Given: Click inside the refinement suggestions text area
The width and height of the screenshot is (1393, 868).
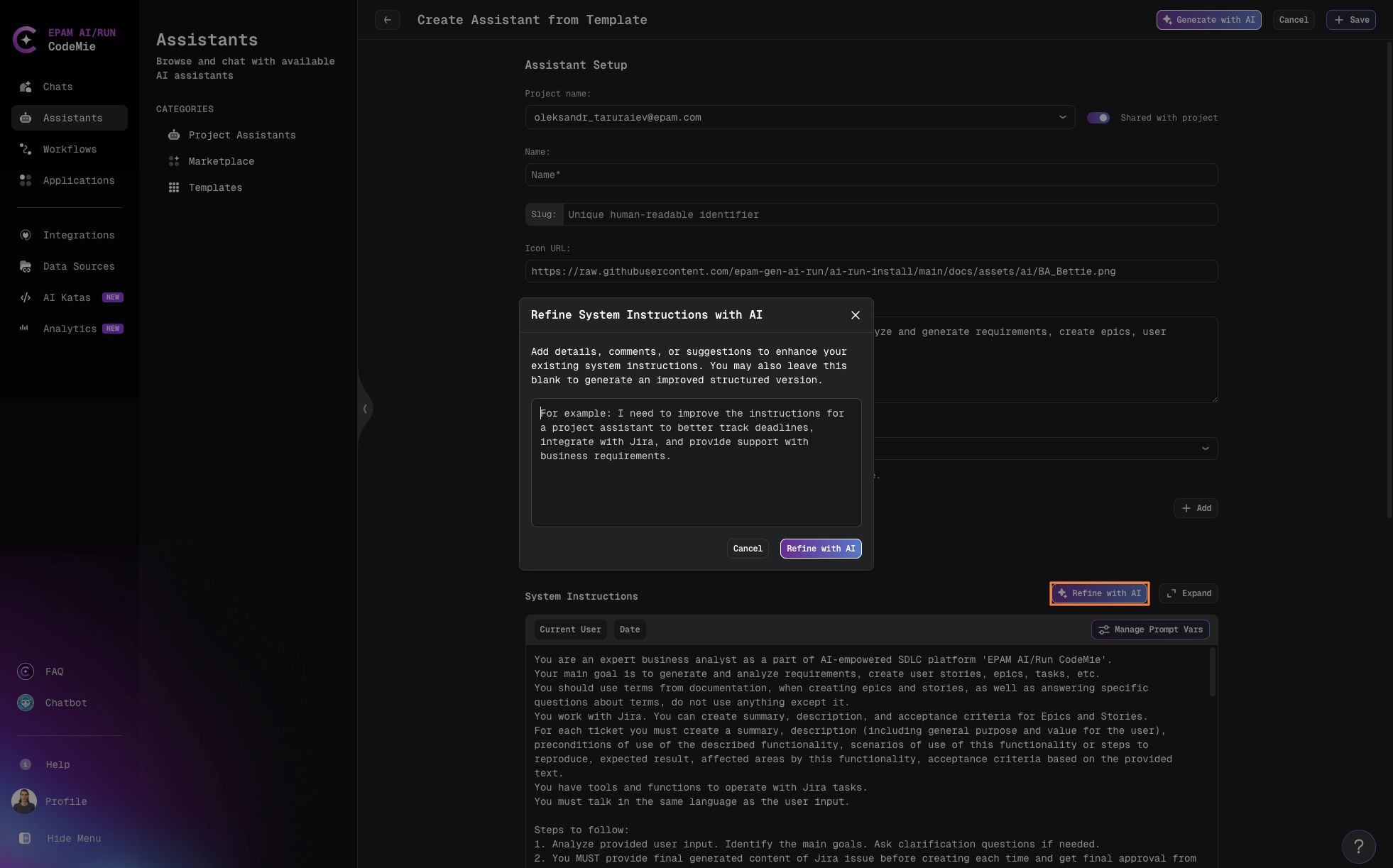Looking at the screenshot, I should [x=695, y=463].
